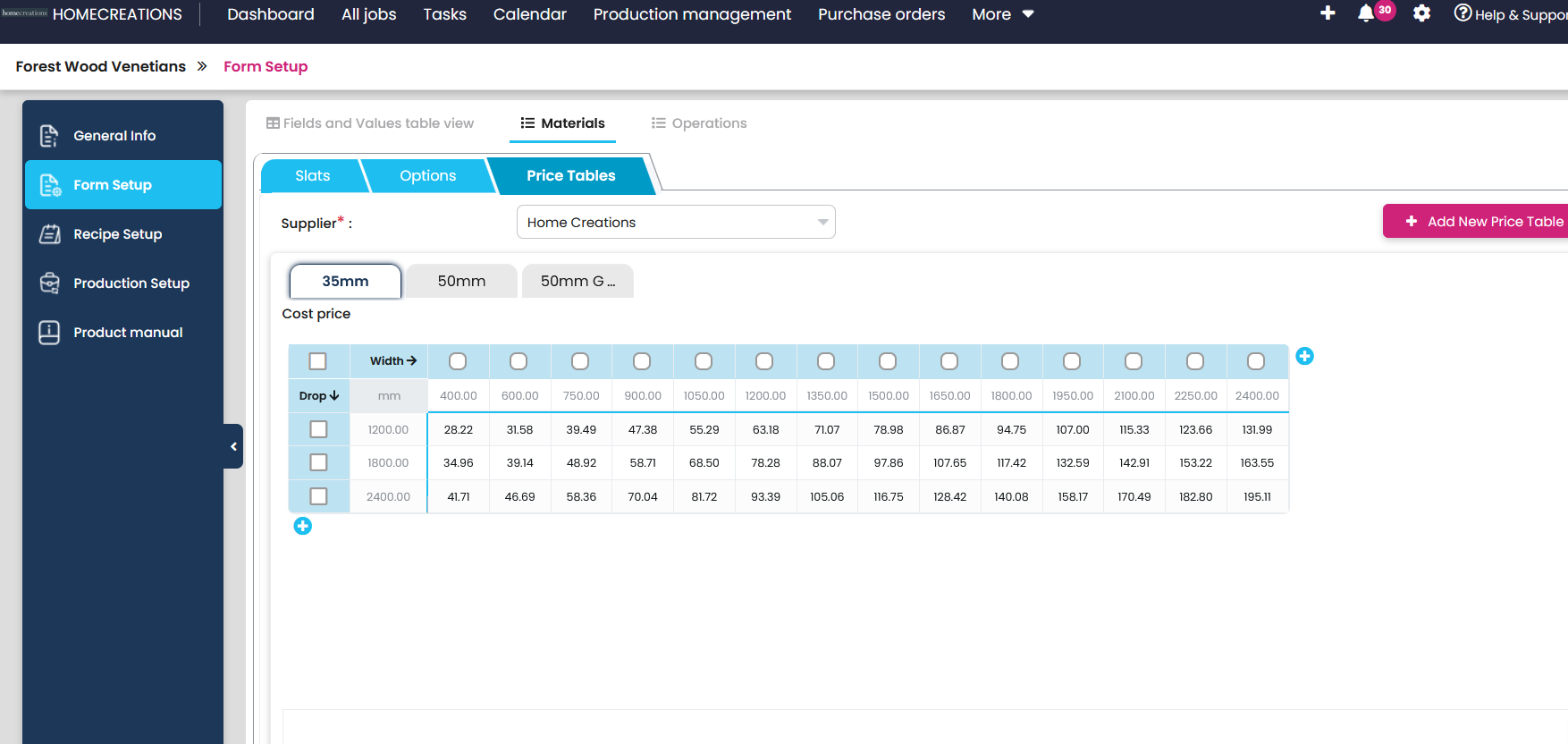Open settings gear icon in header
Screen dimensions: 1568x744
[1421, 13]
